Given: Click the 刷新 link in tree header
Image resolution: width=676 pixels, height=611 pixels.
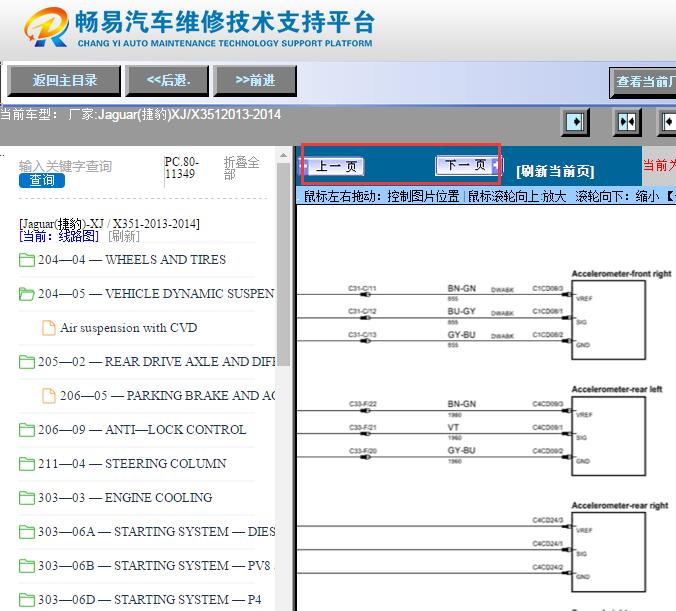Looking at the screenshot, I should point(124,236).
